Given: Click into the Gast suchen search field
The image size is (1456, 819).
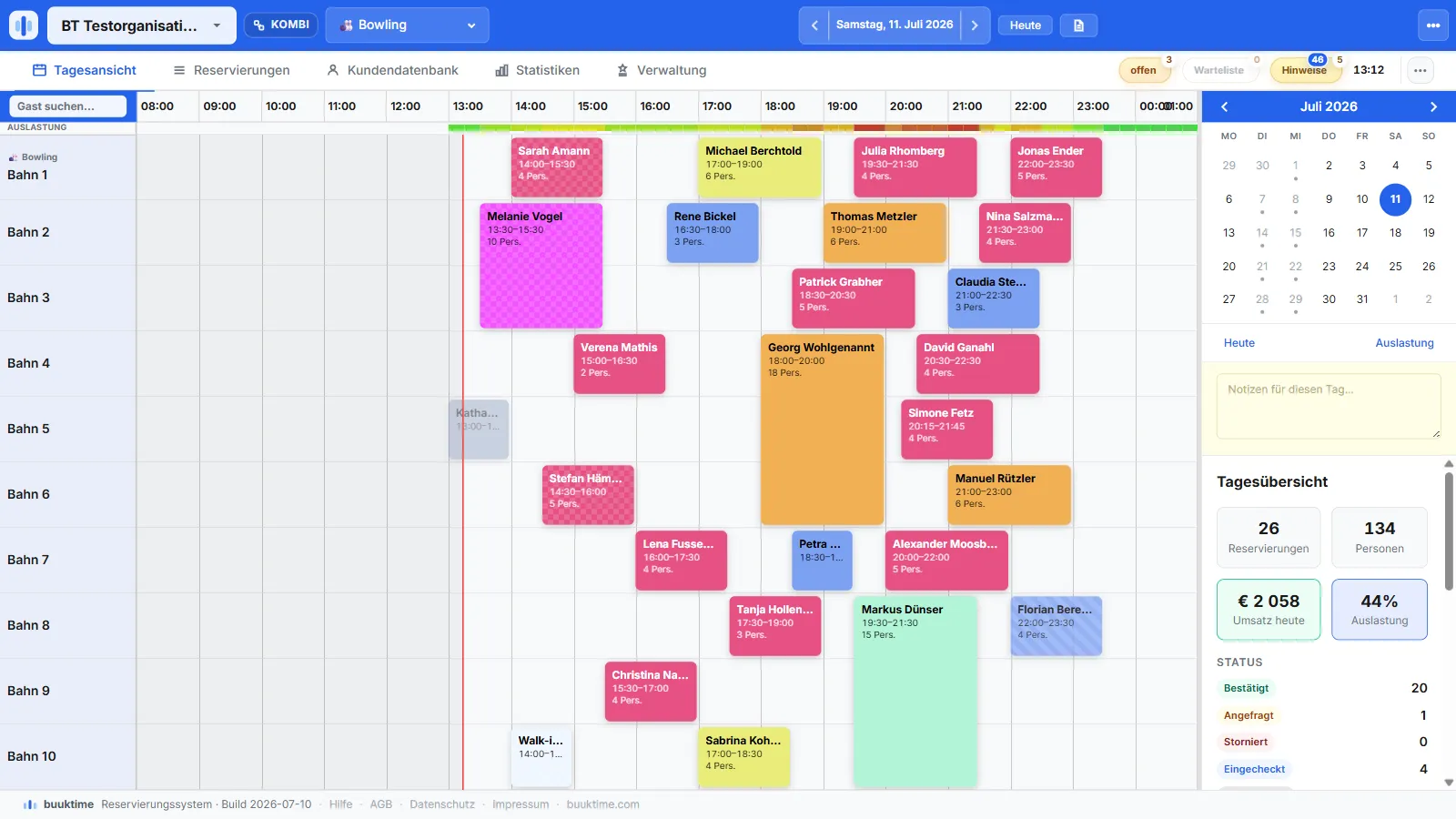Looking at the screenshot, I should pyautogui.click(x=67, y=106).
